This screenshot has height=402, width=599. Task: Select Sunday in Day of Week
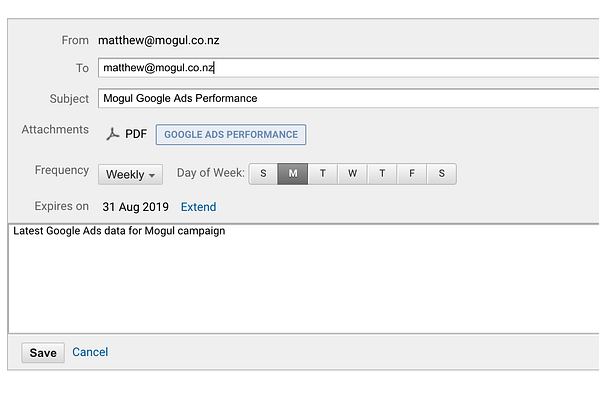click(x=263, y=174)
